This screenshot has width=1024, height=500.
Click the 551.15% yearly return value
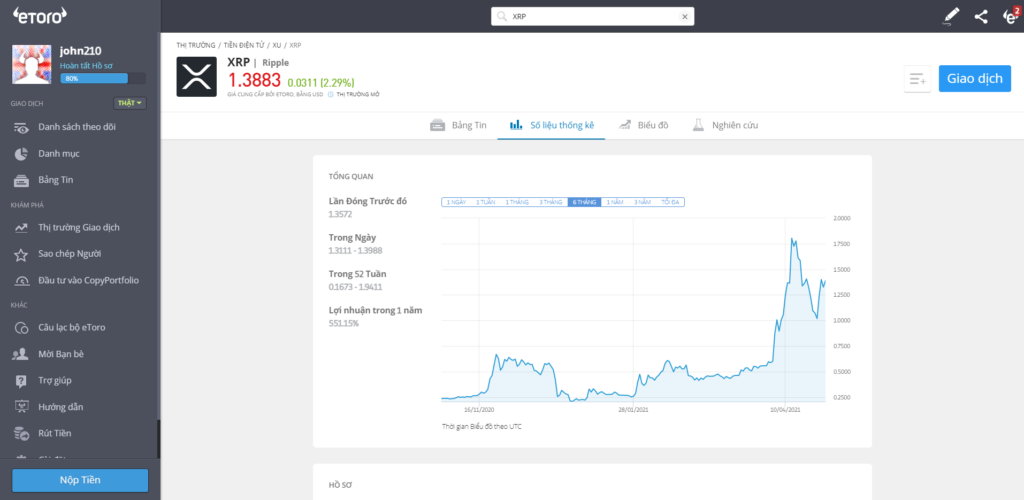[x=344, y=323]
